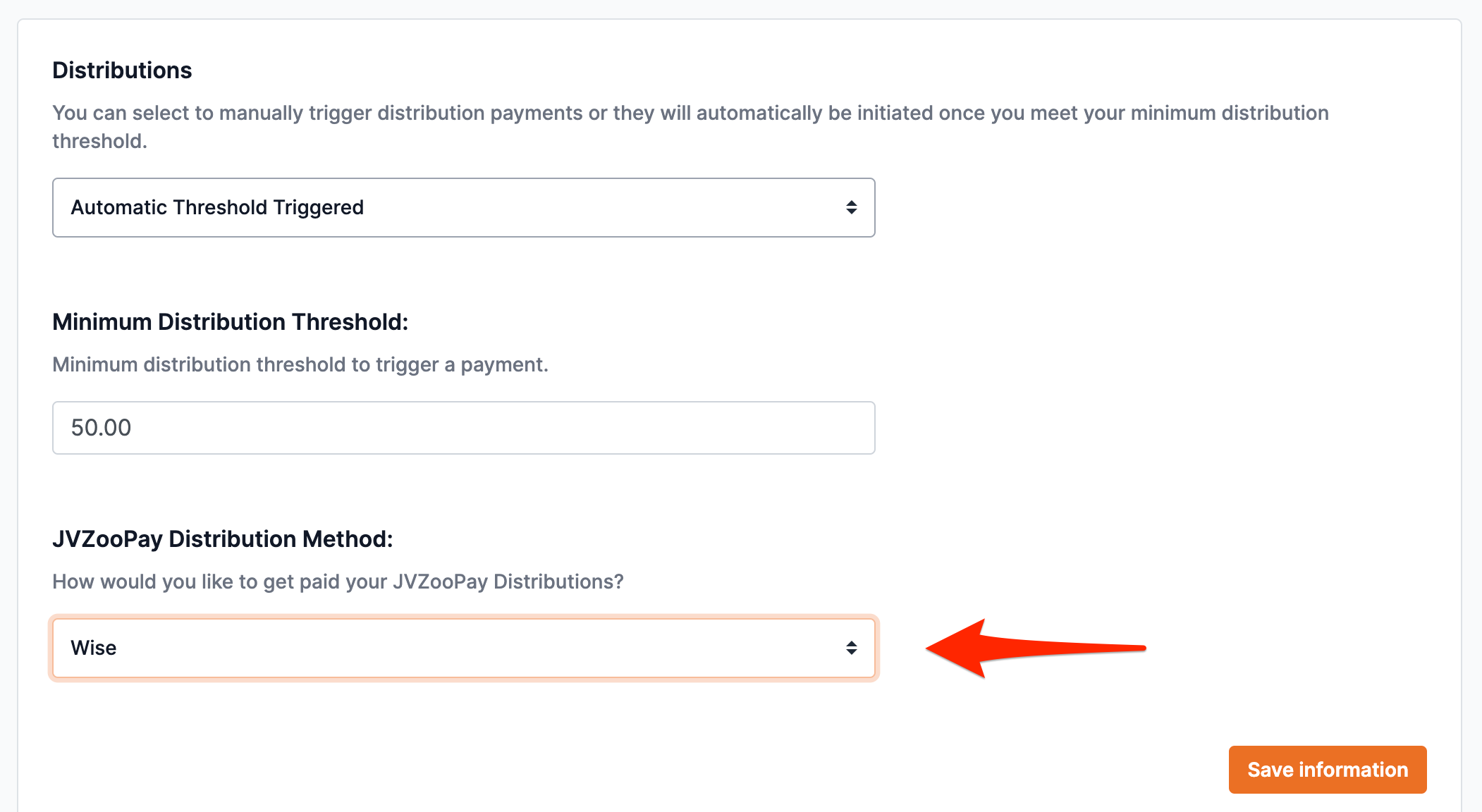Click the arrows icon on distribution trigger select
1482x812 pixels.
[x=851, y=207]
